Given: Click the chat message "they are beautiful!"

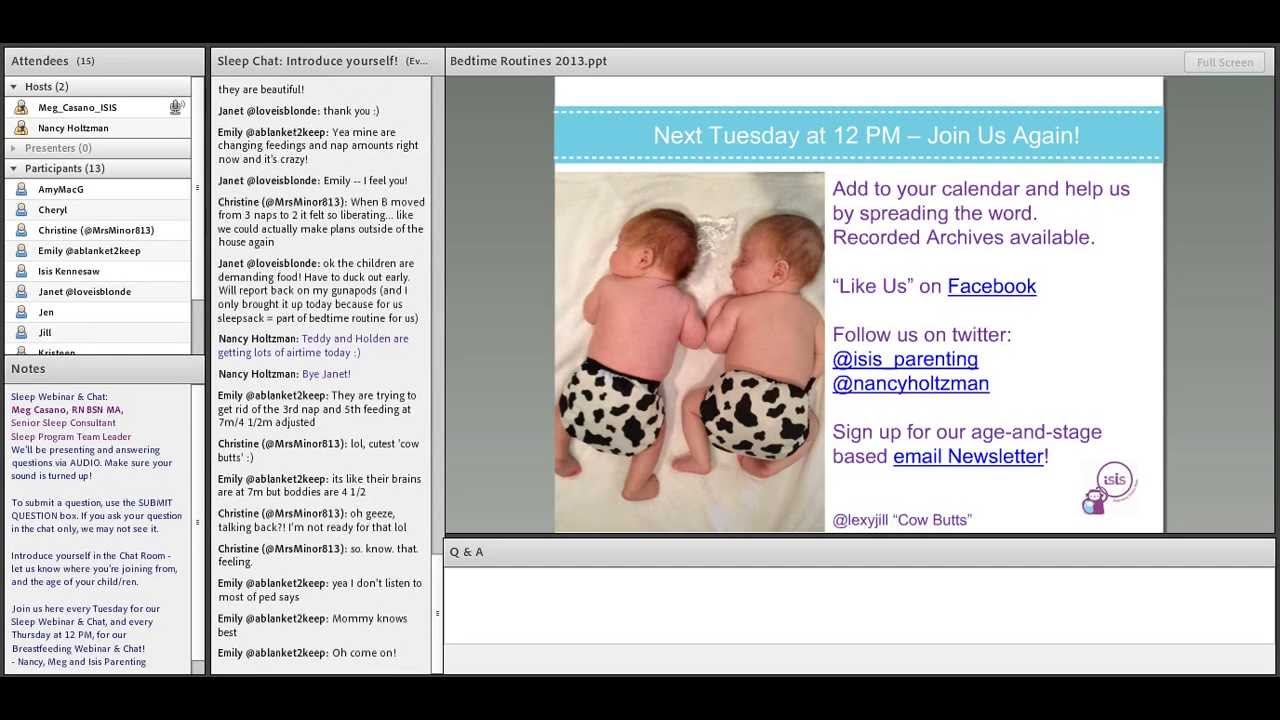Looking at the screenshot, I should click(x=261, y=90).
